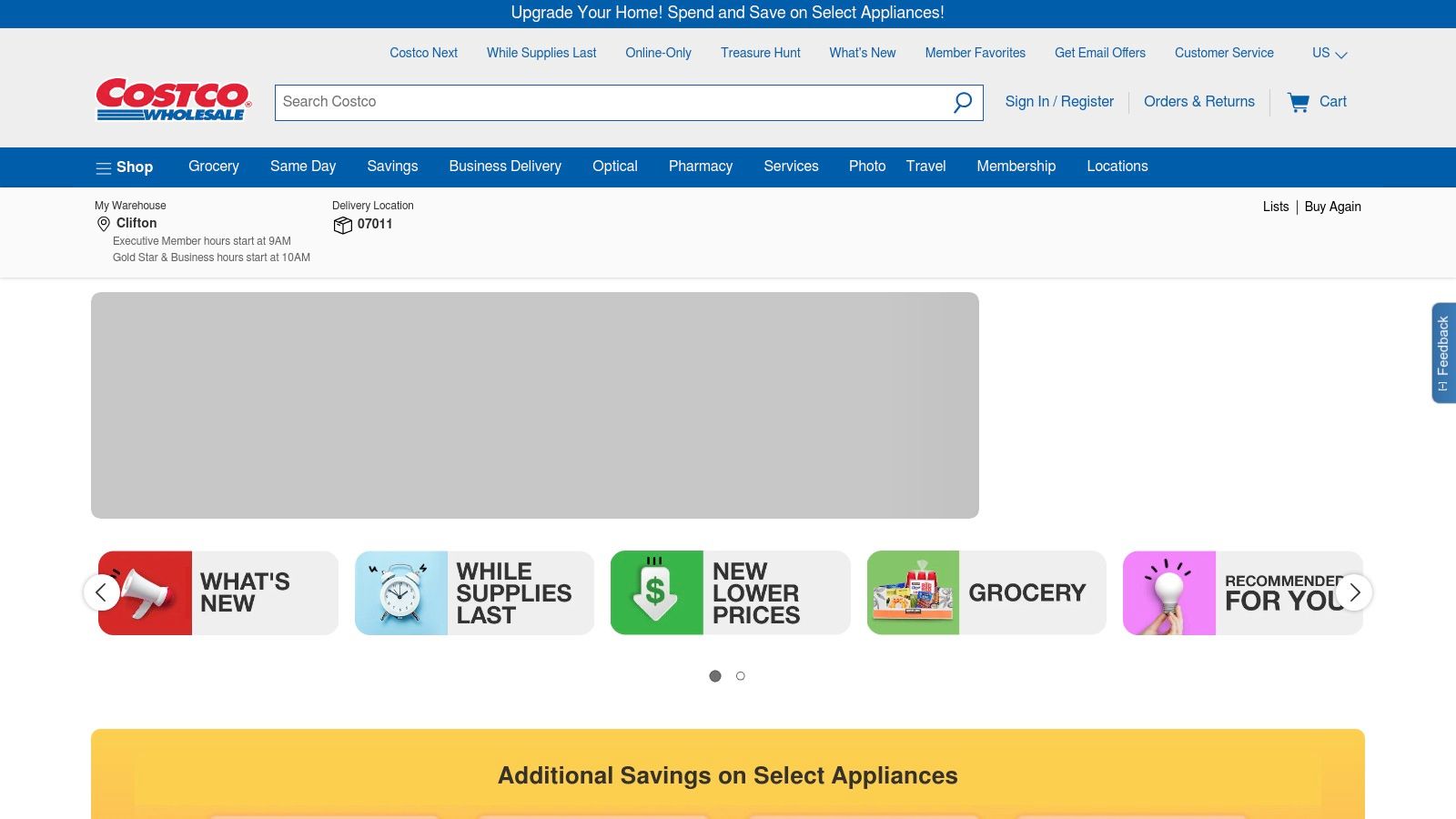Switch to the second carousel page dot
The image size is (1456, 819).
pos(741,676)
